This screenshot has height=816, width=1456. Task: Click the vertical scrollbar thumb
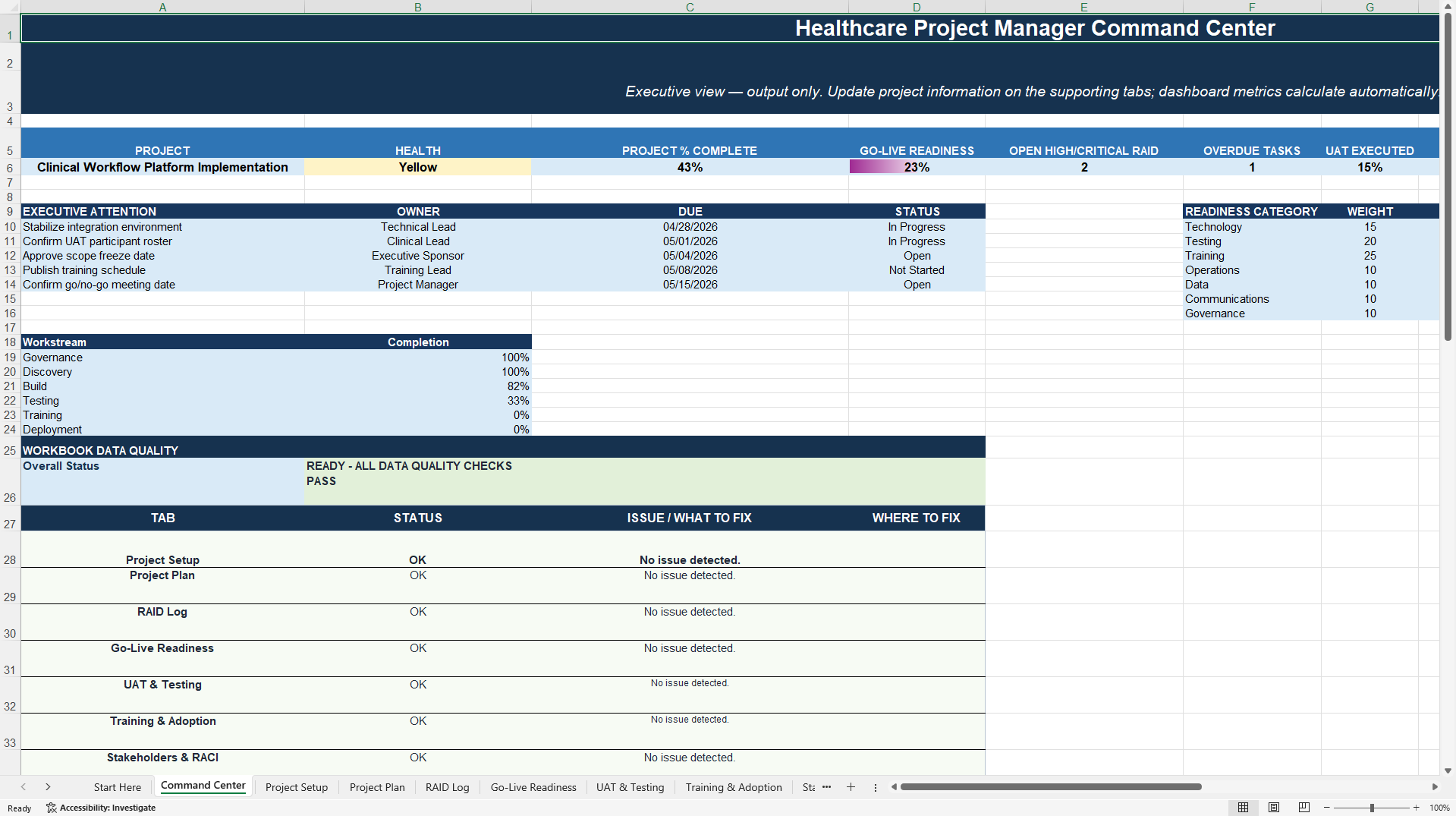1448,176
